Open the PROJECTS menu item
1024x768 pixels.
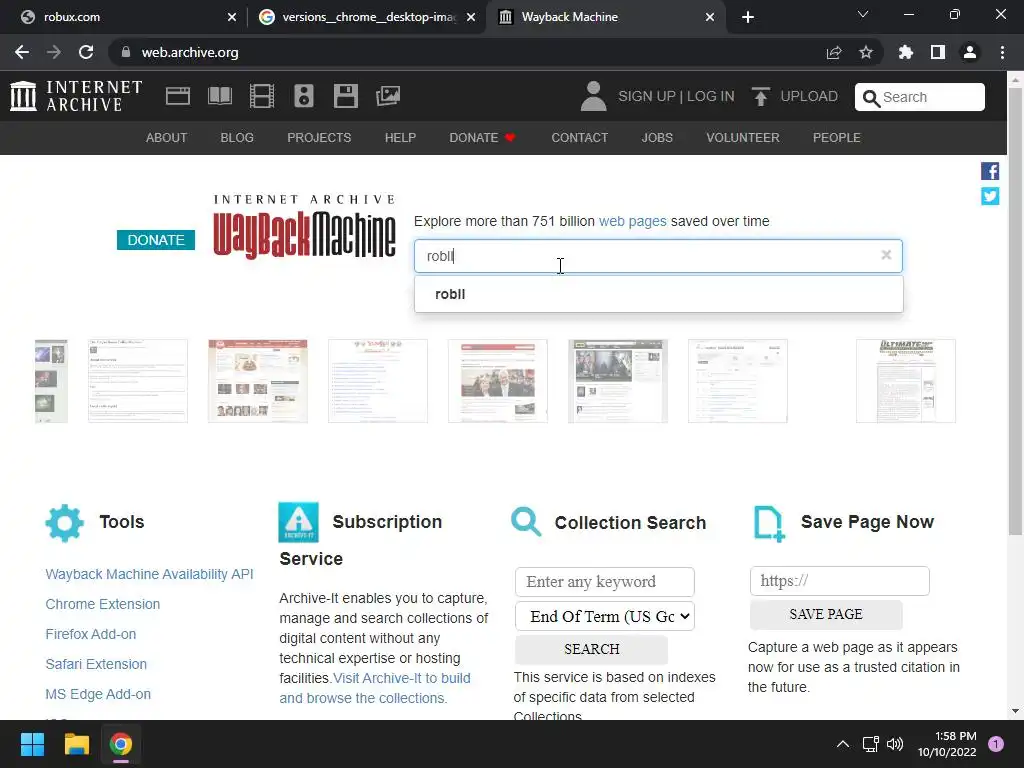(319, 138)
